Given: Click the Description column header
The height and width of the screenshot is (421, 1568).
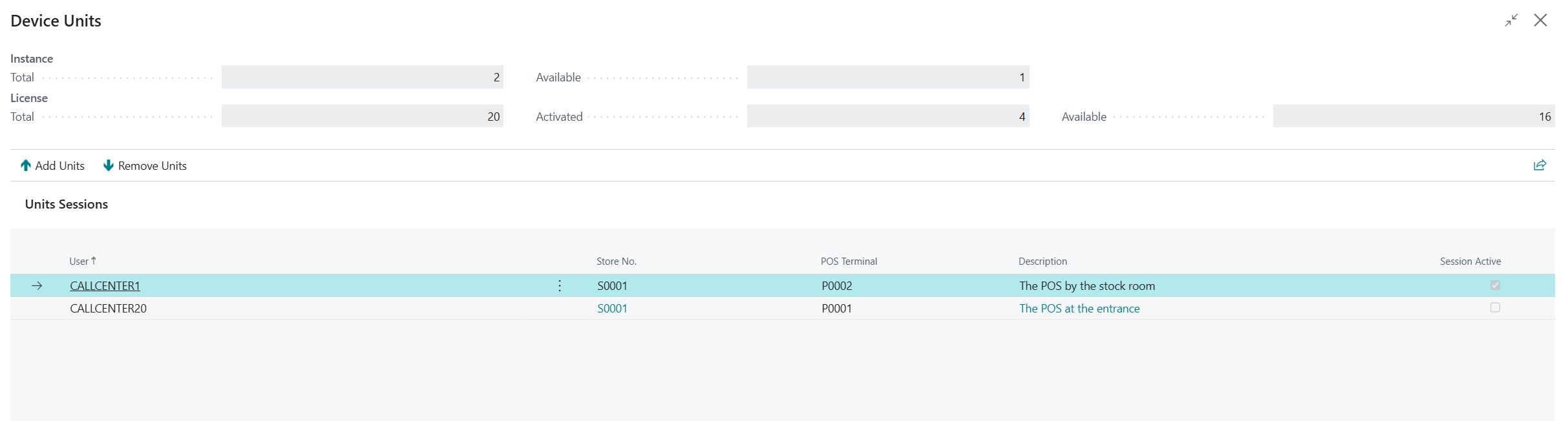Looking at the screenshot, I should point(1043,262).
